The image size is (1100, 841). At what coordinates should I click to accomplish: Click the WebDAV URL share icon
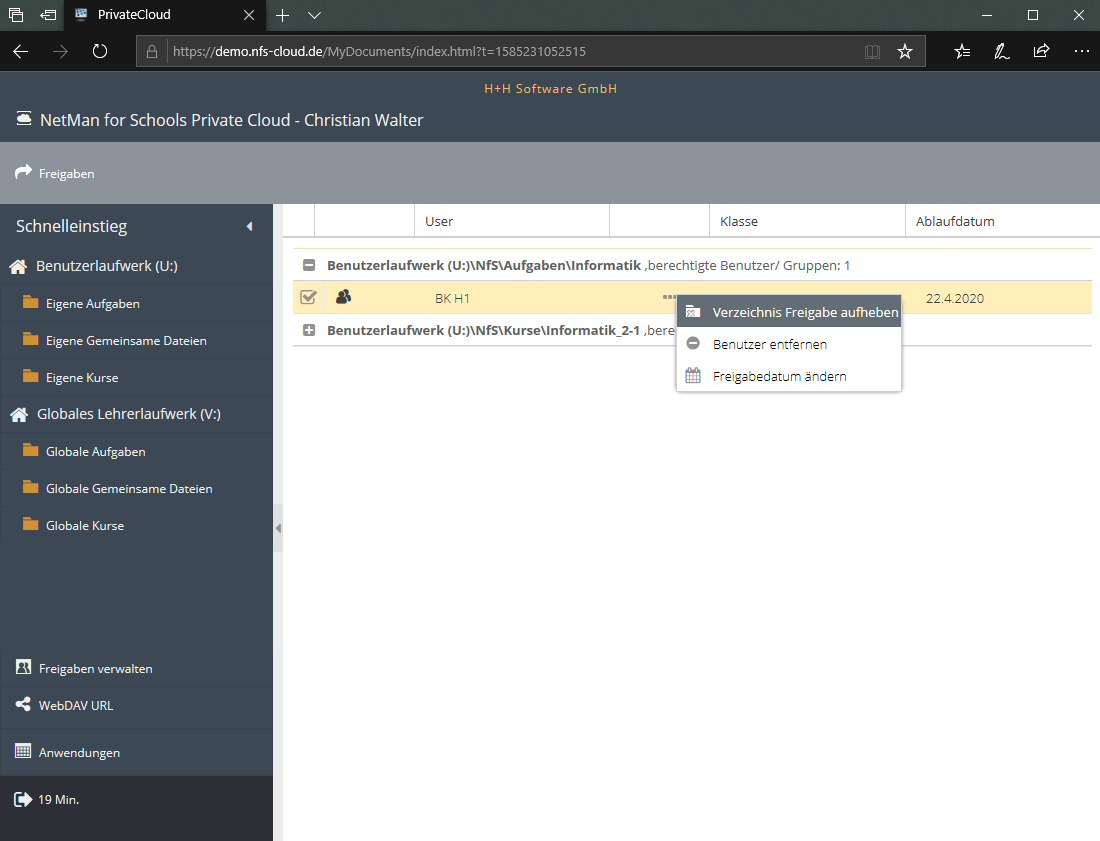click(23, 704)
